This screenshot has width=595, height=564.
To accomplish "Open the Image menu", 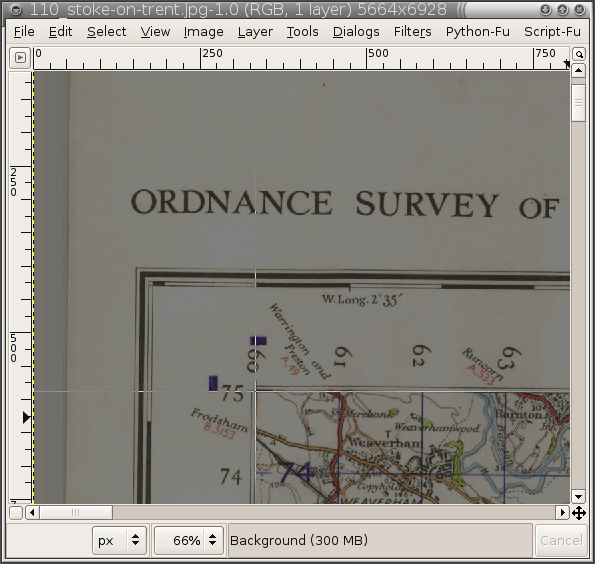I will point(203,32).
